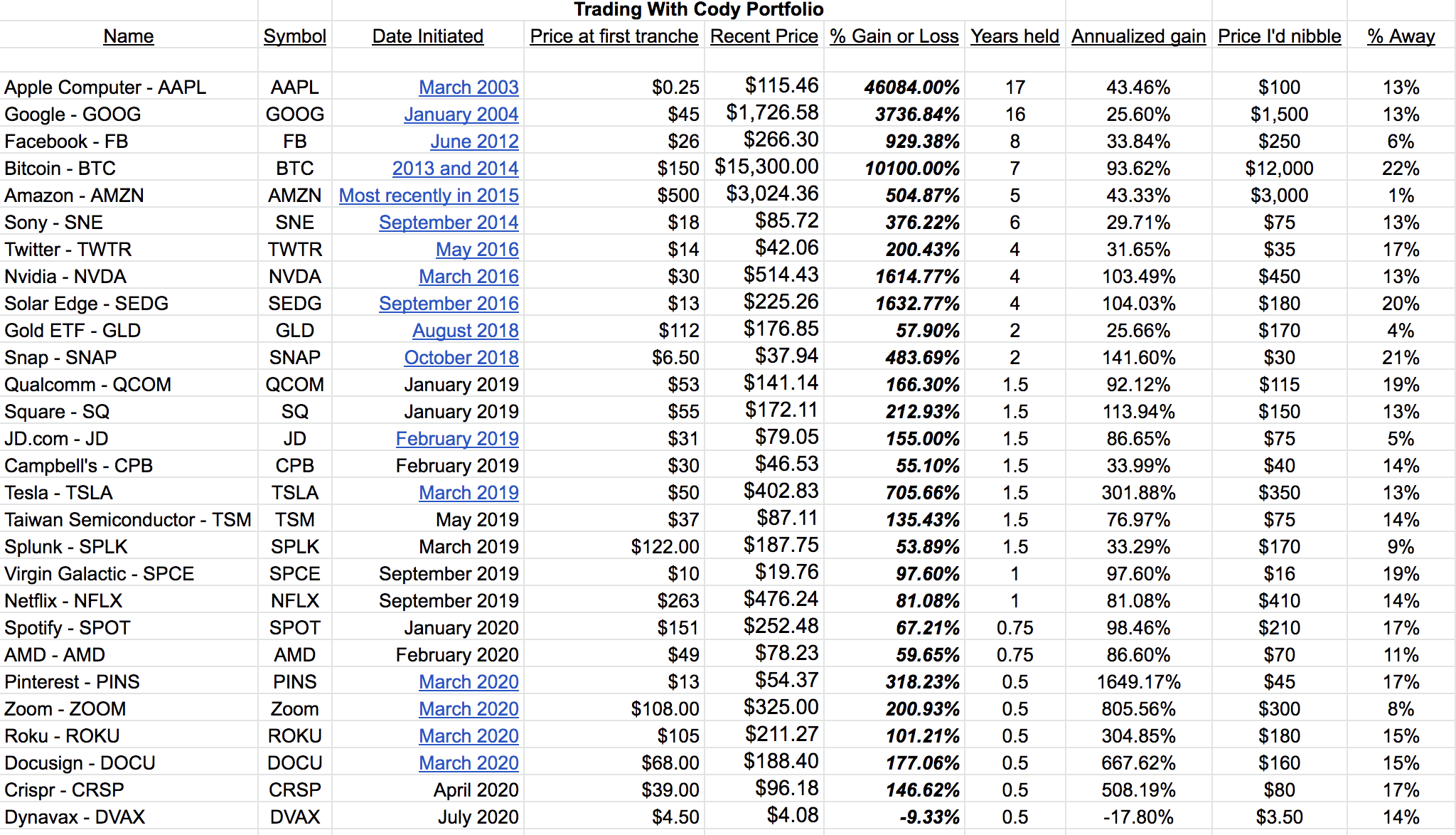Open the January 2004 Google link
Image resolution: width=1456 pixels, height=835 pixels.
(461, 115)
